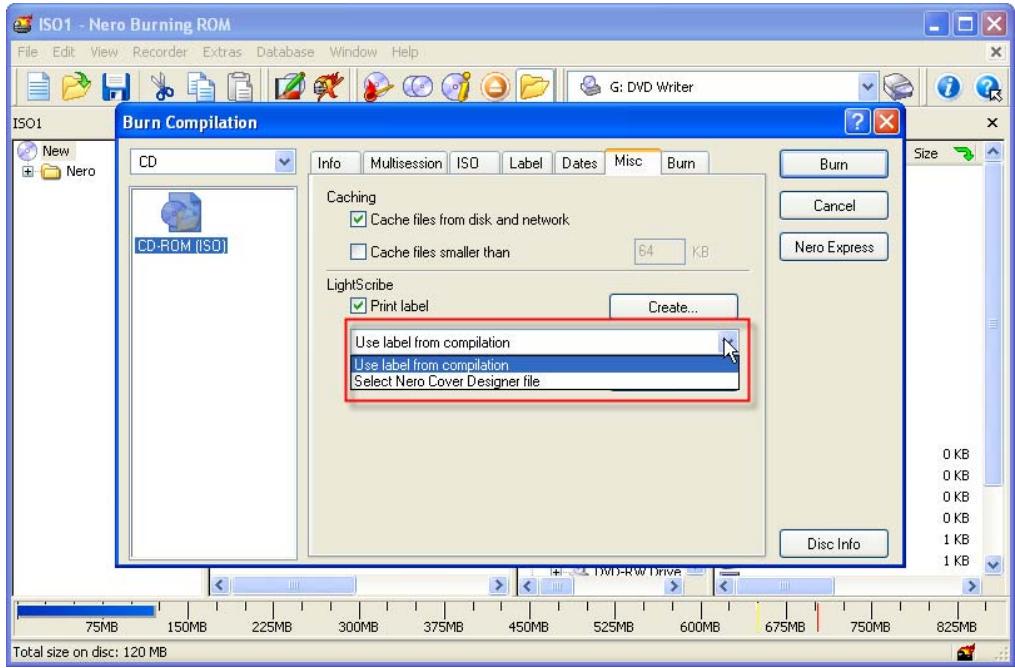Click the Copy icon in toolbar

pyautogui.click(x=201, y=87)
